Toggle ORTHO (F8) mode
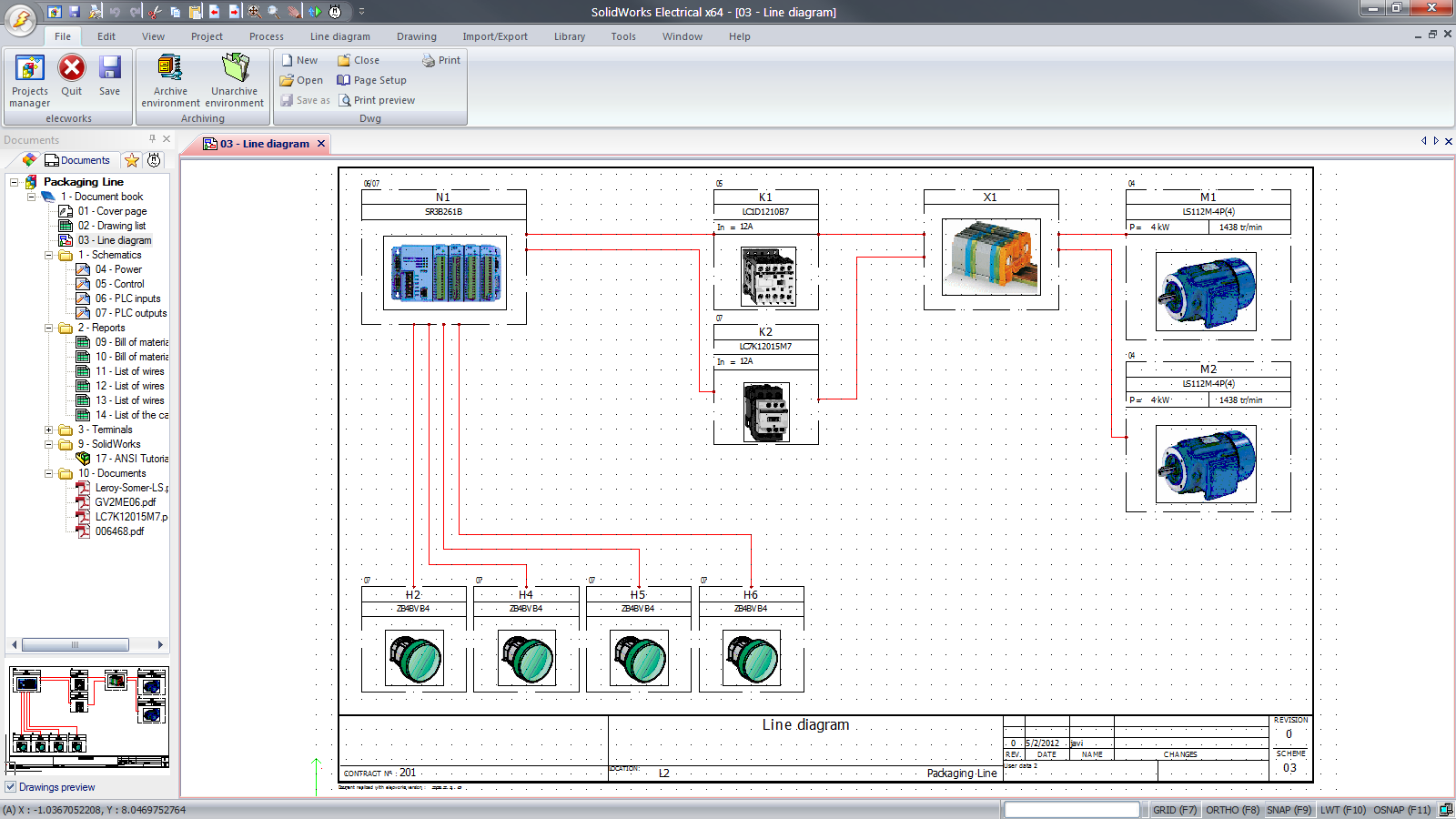Image resolution: width=1456 pixels, height=819 pixels. point(1232,810)
